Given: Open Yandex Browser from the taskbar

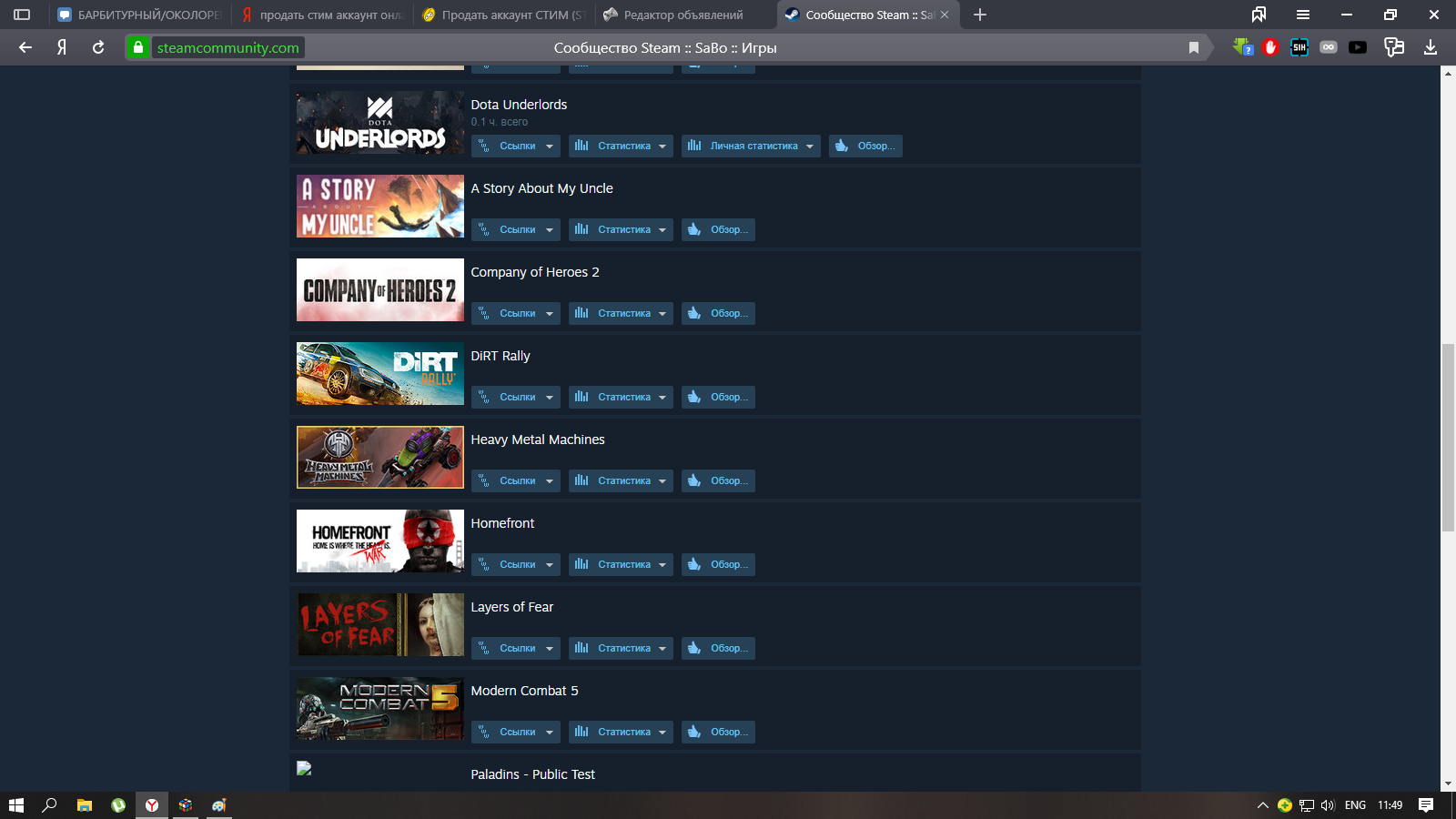Looking at the screenshot, I should coord(152,805).
